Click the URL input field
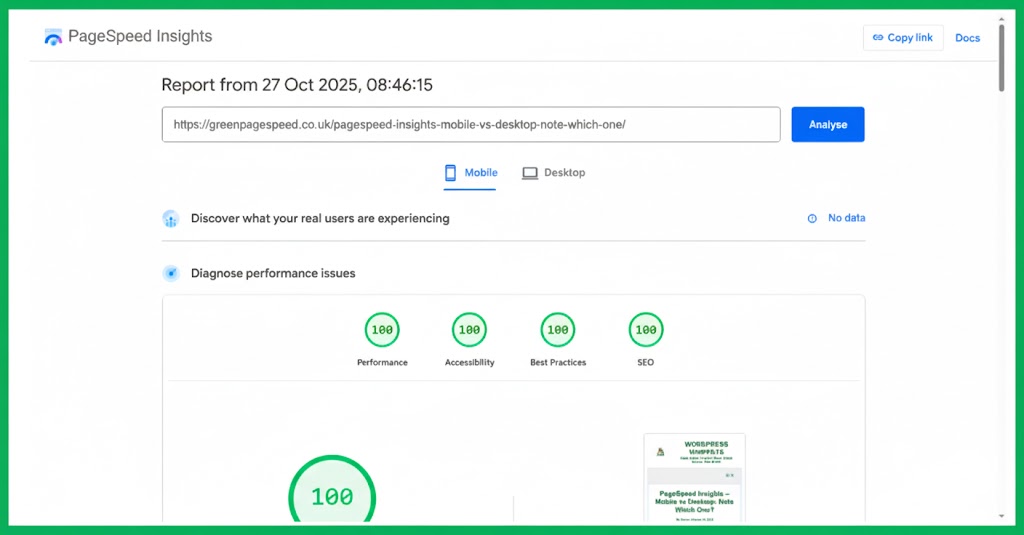1024x535 pixels. (x=470, y=125)
